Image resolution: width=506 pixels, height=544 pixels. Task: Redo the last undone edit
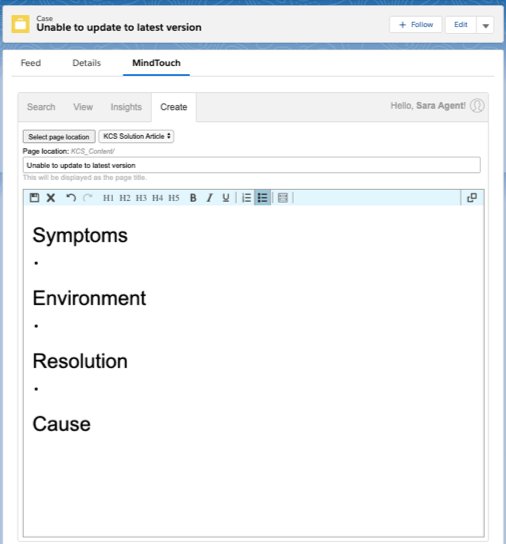pos(87,198)
